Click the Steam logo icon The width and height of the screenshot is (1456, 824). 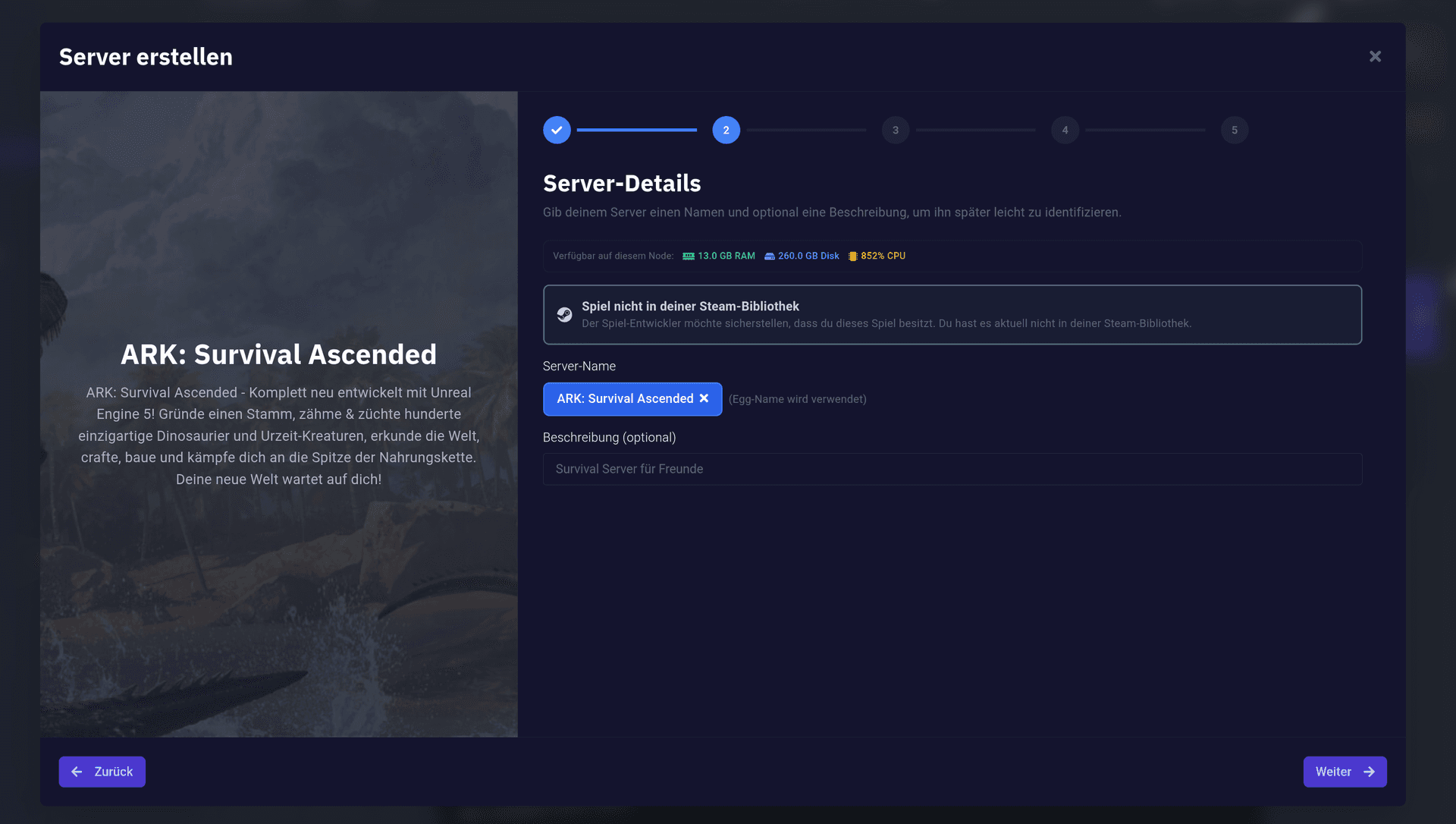coord(564,314)
